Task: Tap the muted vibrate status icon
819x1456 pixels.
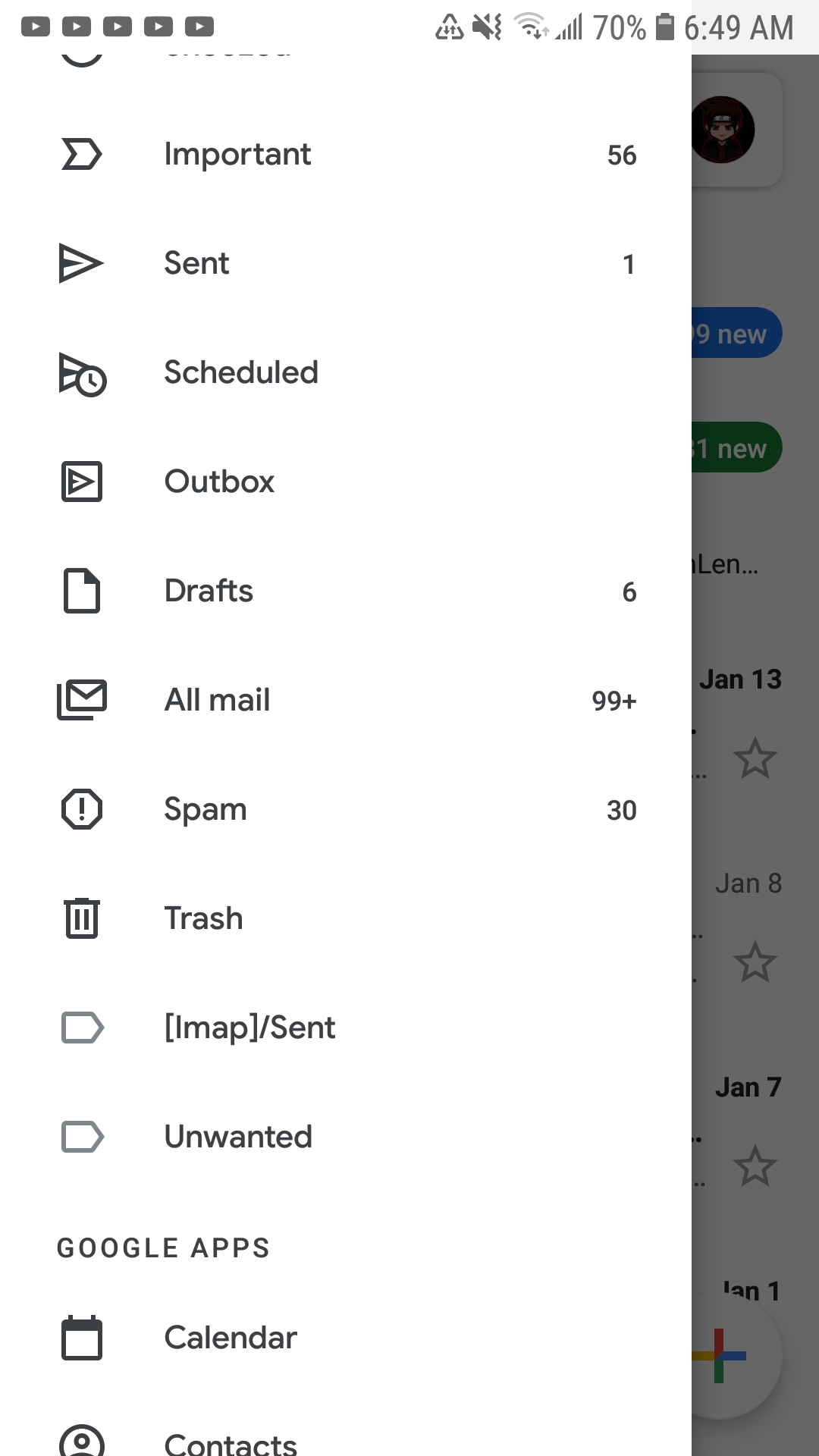Action: point(488,27)
